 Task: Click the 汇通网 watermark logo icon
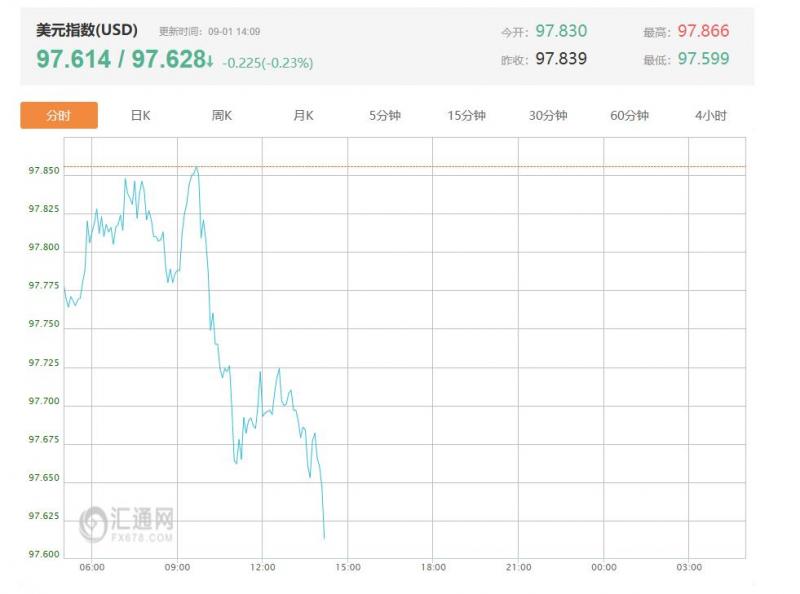[93, 520]
